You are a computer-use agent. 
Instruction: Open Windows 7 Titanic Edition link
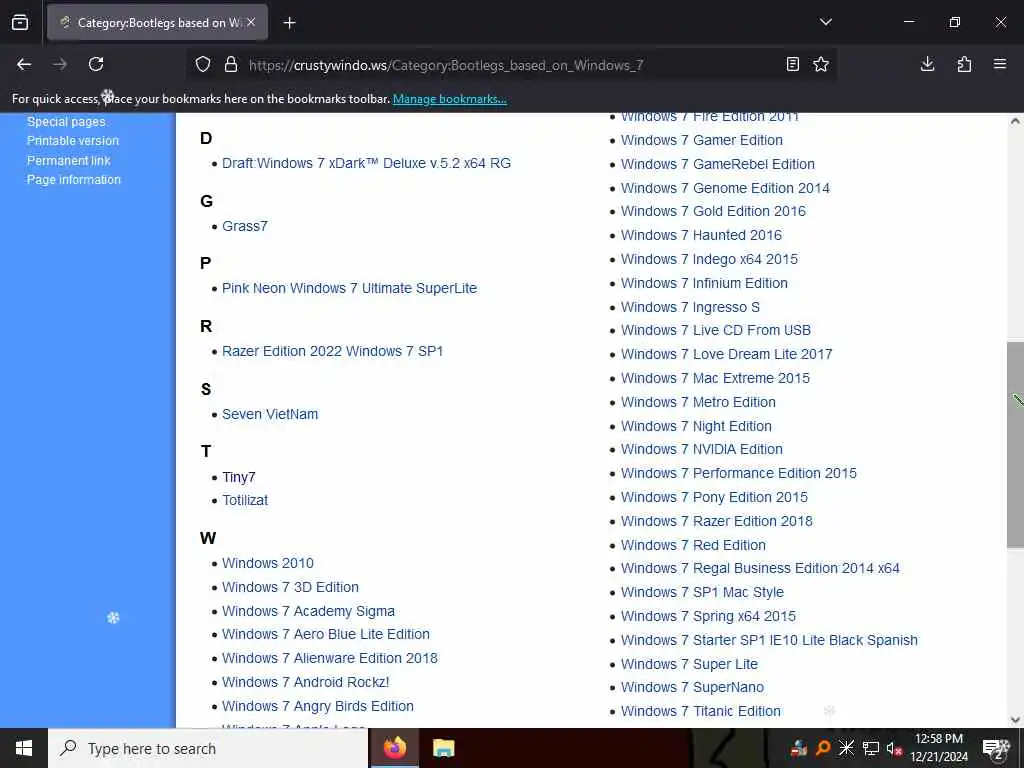pos(701,711)
